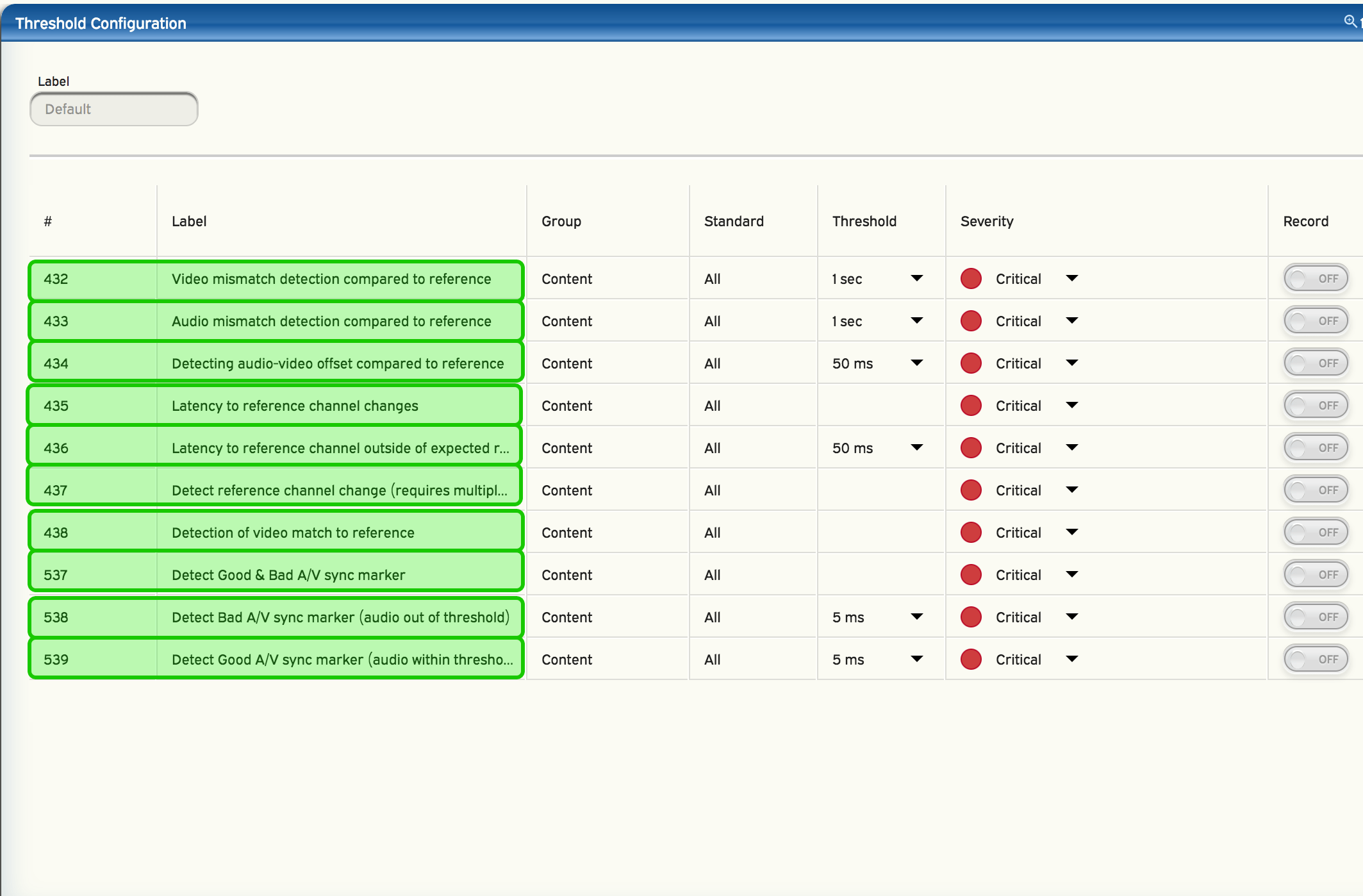Image resolution: width=1363 pixels, height=896 pixels.
Task: Open Critical severity dropdown for row 438
Action: pyautogui.click(x=1071, y=533)
